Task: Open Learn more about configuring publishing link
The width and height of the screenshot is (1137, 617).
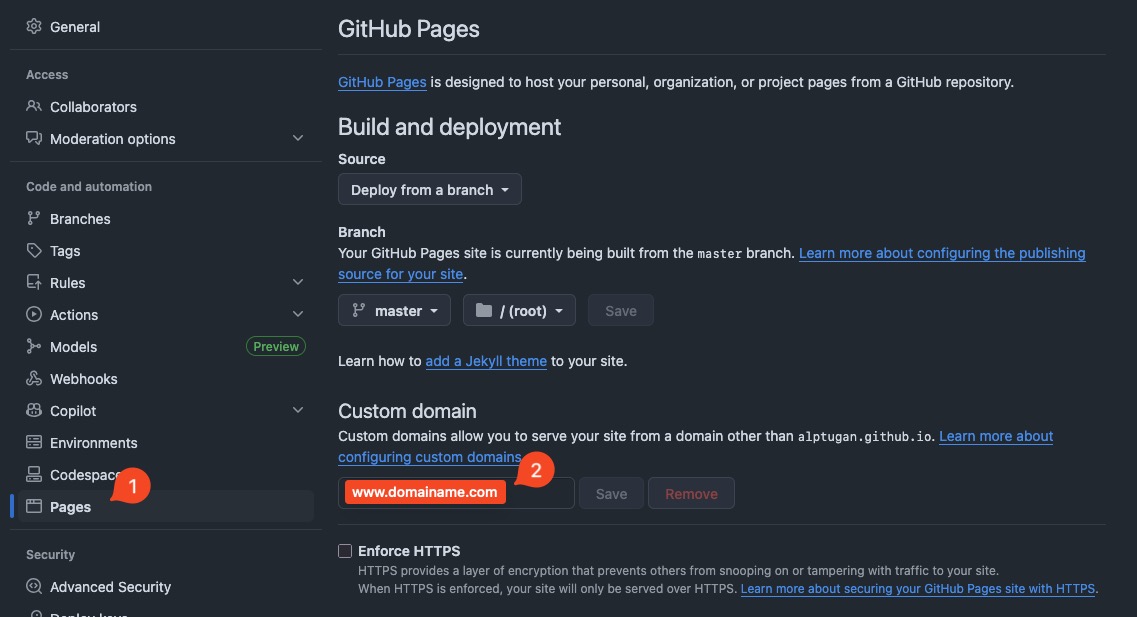Action: coord(942,253)
